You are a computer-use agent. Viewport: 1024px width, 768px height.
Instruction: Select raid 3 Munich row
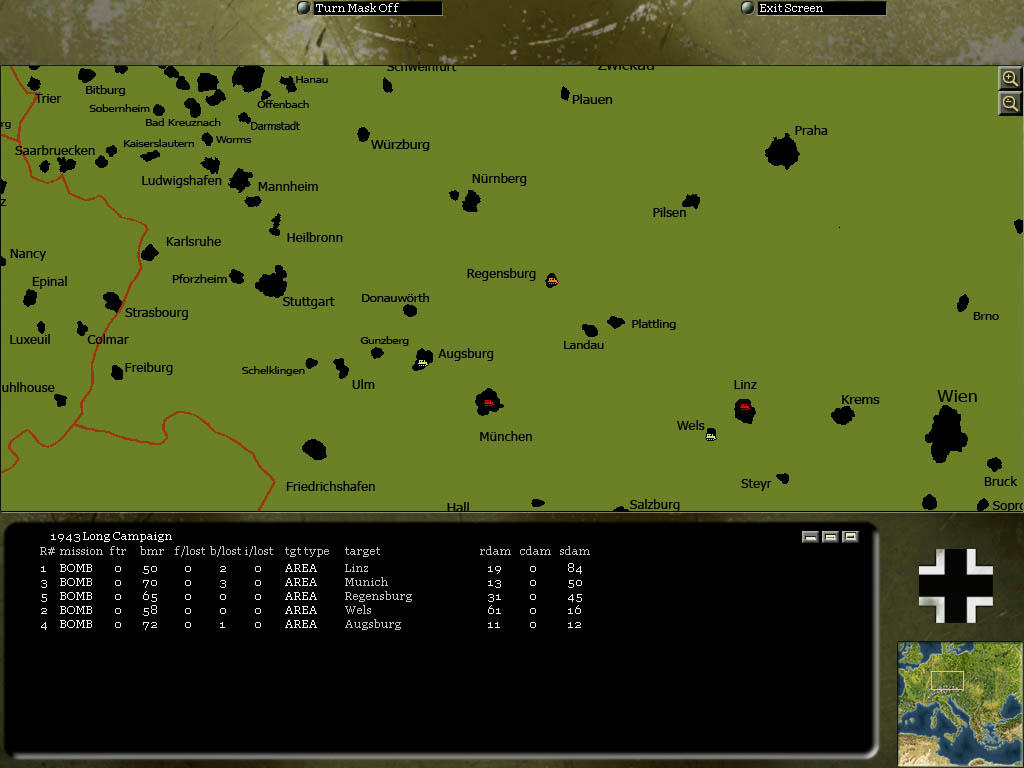(311, 582)
